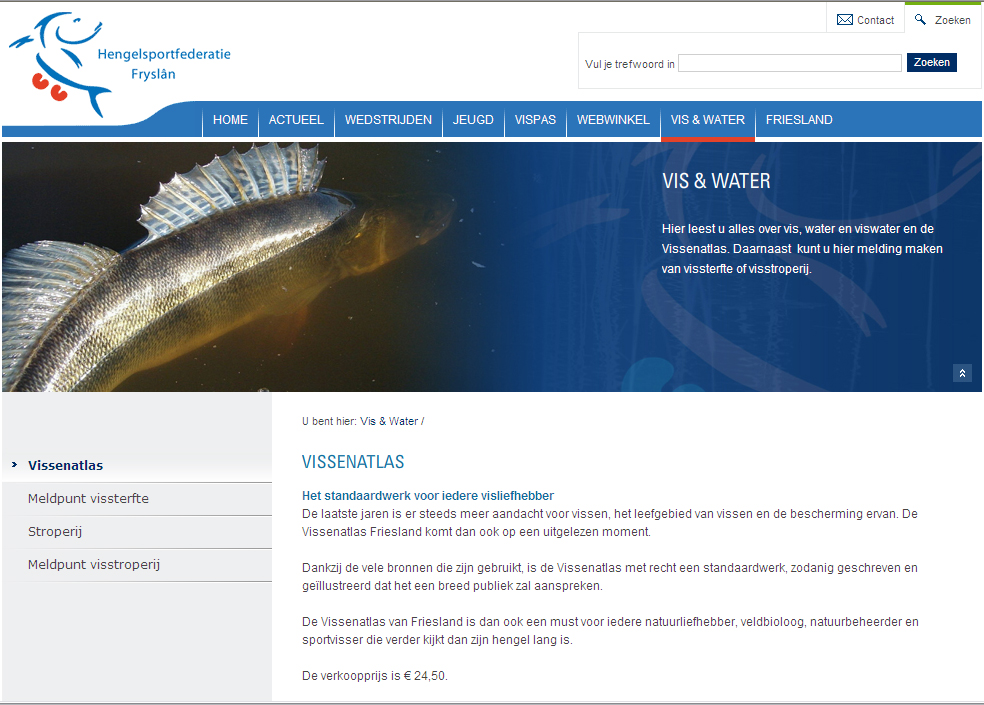Open the ACTUEEL menu item

(x=296, y=120)
